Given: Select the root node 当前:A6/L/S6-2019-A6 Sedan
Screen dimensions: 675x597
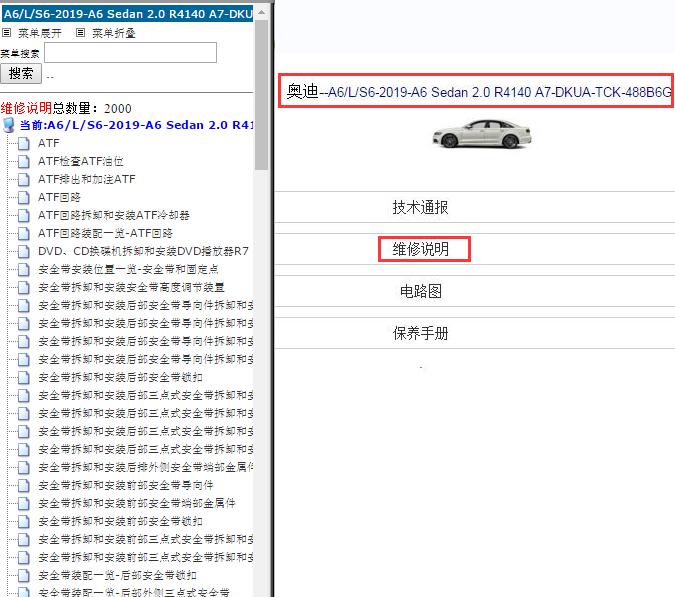Looking at the screenshot, I should (x=136, y=125).
